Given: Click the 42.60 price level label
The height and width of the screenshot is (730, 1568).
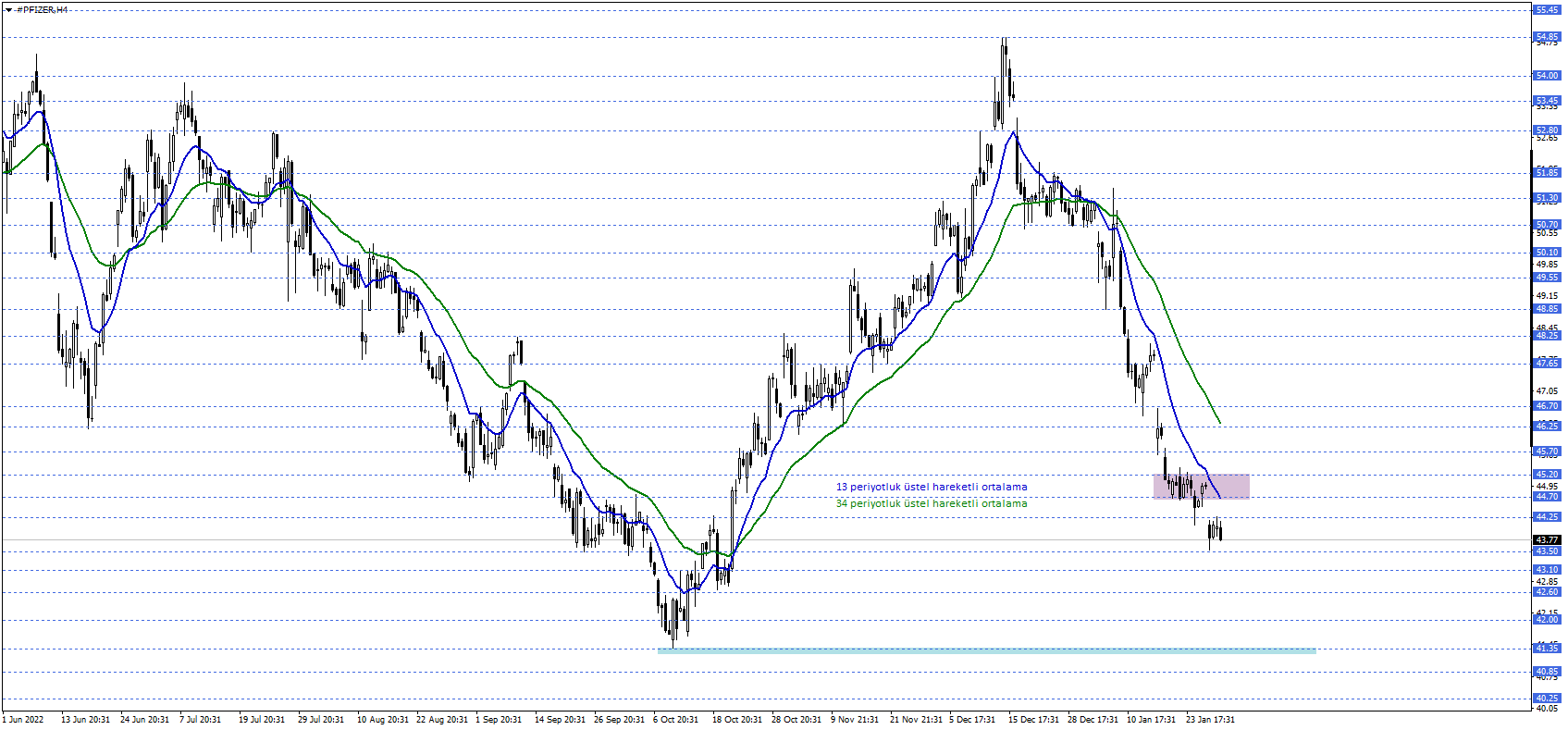Looking at the screenshot, I should 1546,592.
